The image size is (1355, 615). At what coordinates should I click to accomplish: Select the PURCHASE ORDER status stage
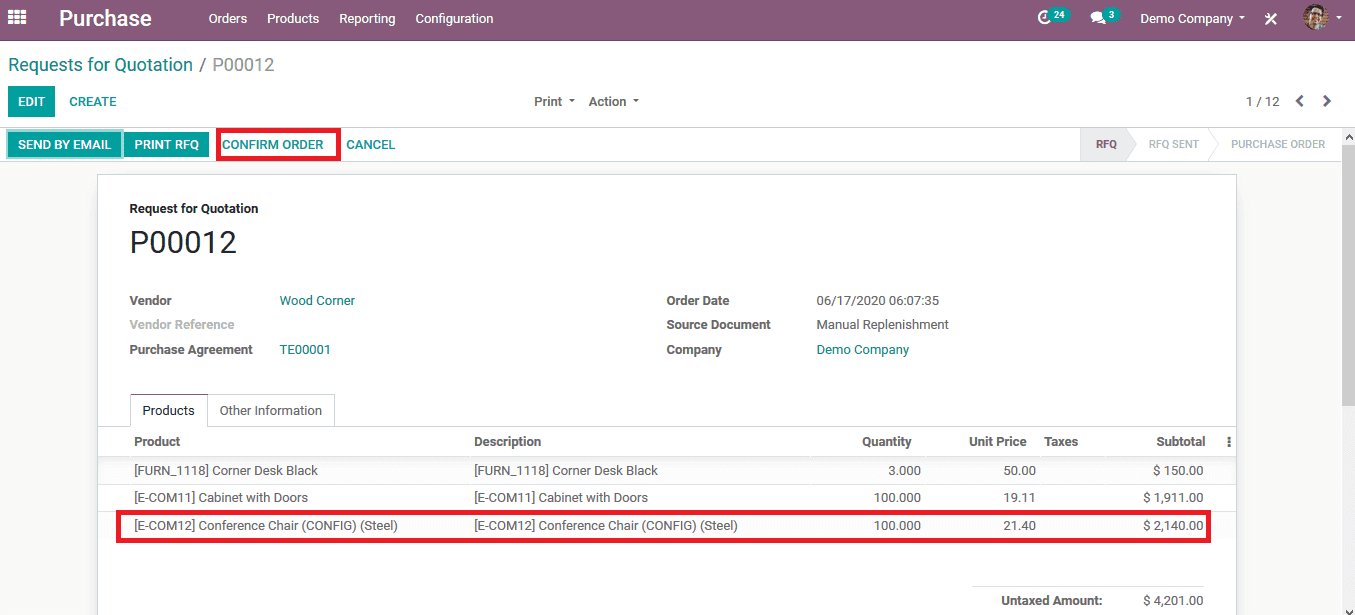1278,145
